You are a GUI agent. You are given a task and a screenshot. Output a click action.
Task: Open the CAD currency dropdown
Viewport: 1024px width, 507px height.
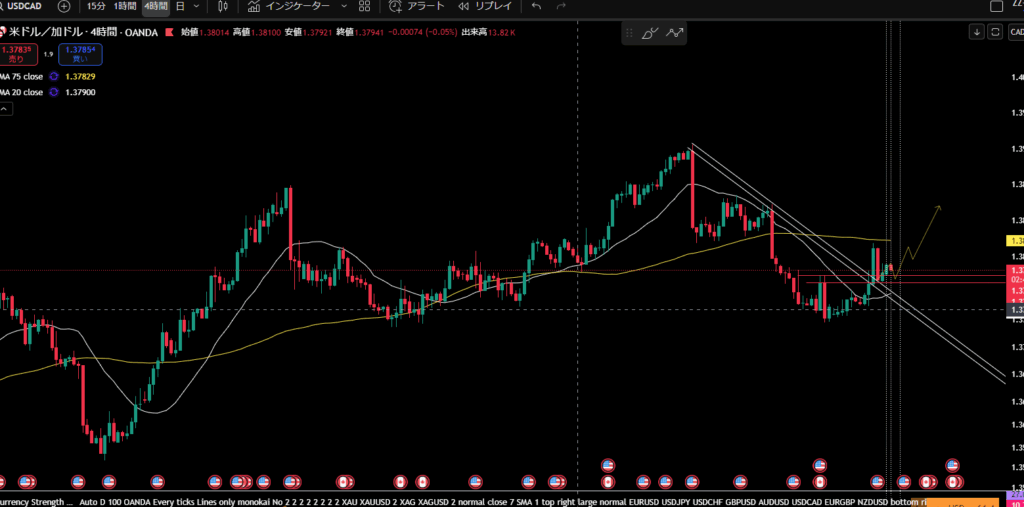[1014, 32]
